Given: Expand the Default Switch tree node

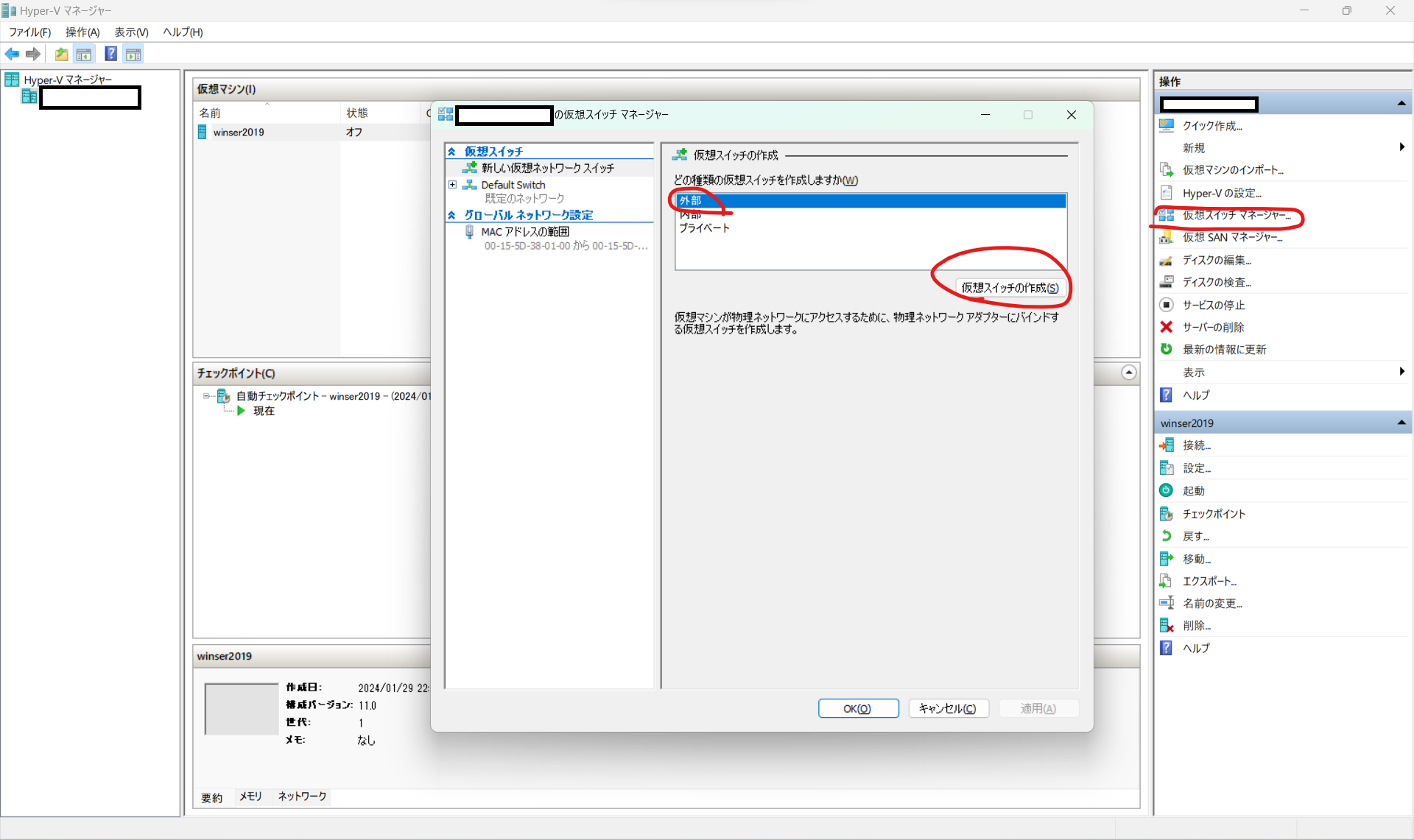Looking at the screenshot, I should coord(452,185).
